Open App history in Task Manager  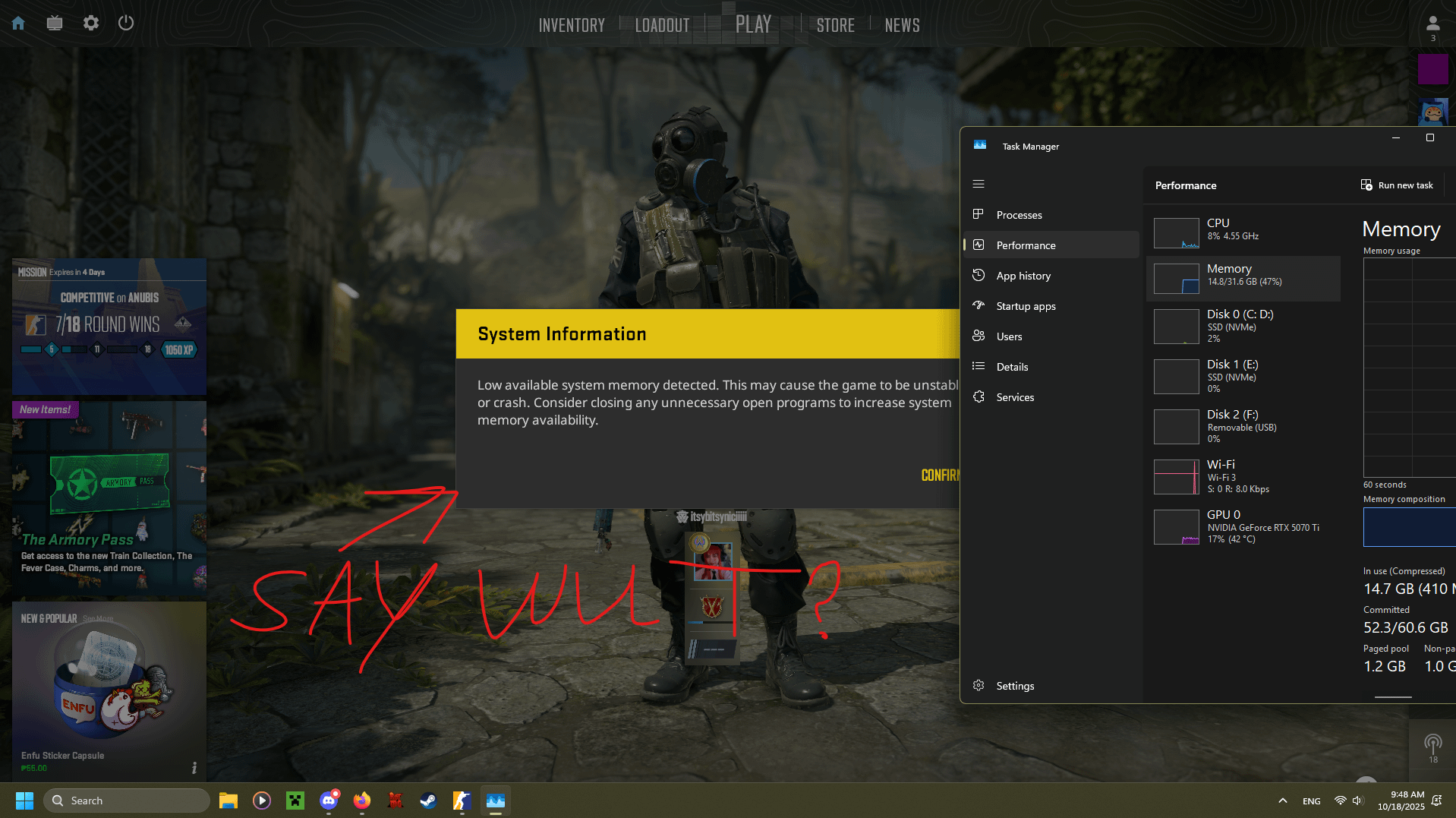1051,276
